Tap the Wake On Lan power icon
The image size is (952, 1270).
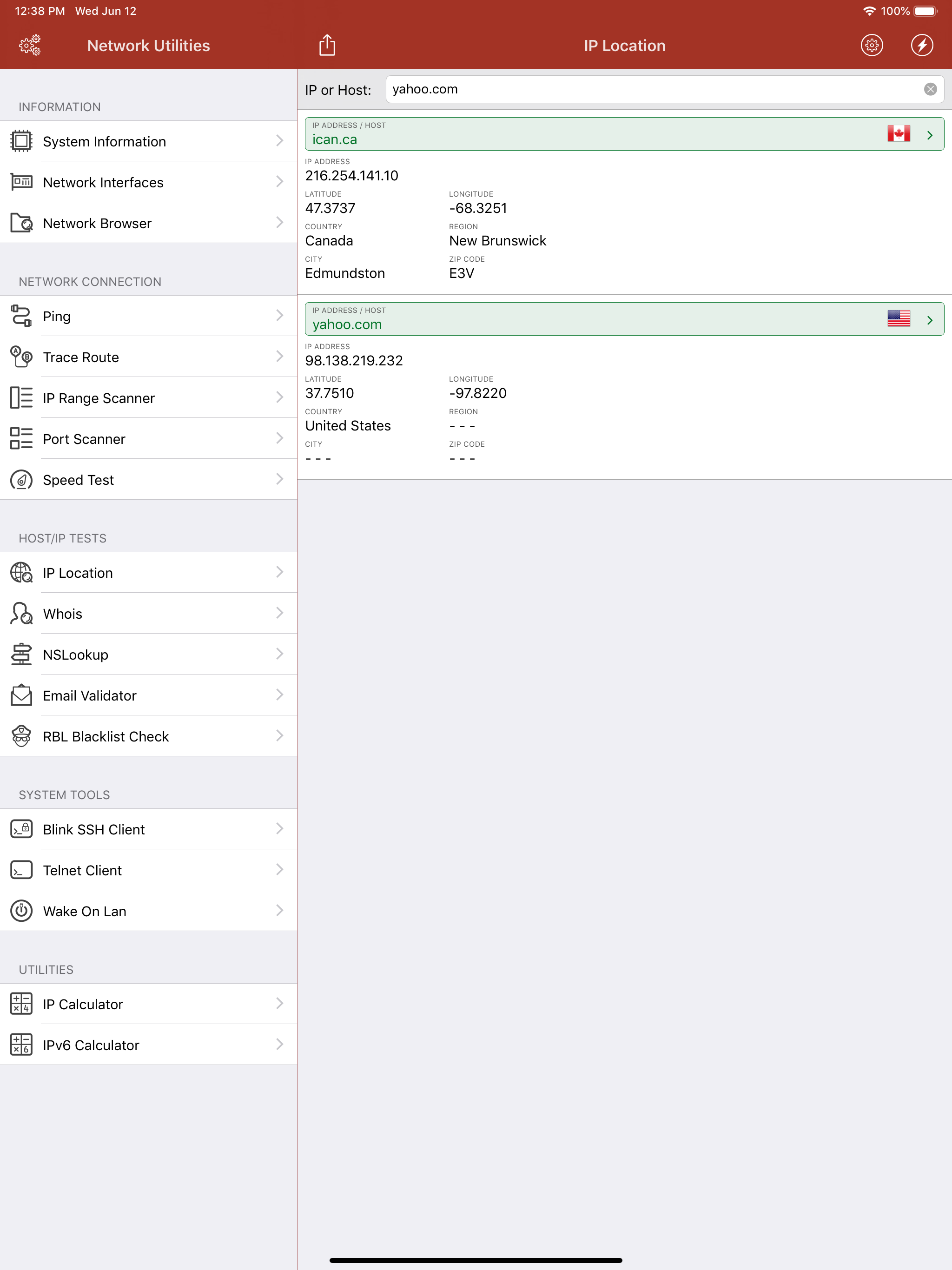(x=21, y=911)
